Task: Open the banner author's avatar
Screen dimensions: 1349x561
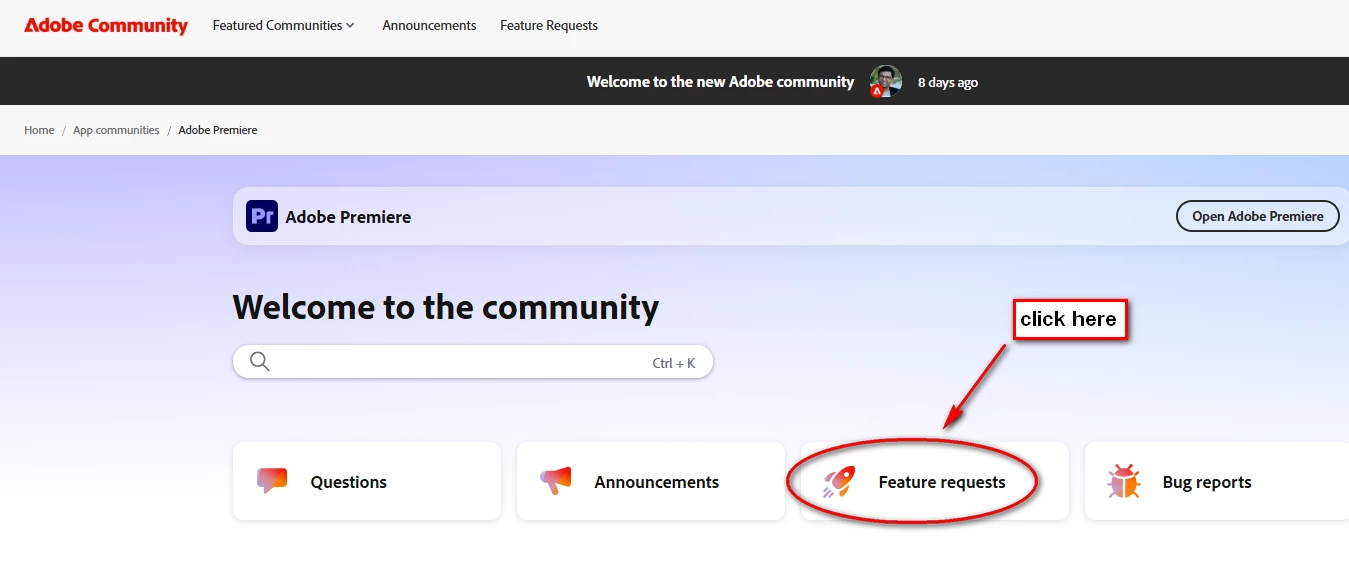Action: click(885, 82)
